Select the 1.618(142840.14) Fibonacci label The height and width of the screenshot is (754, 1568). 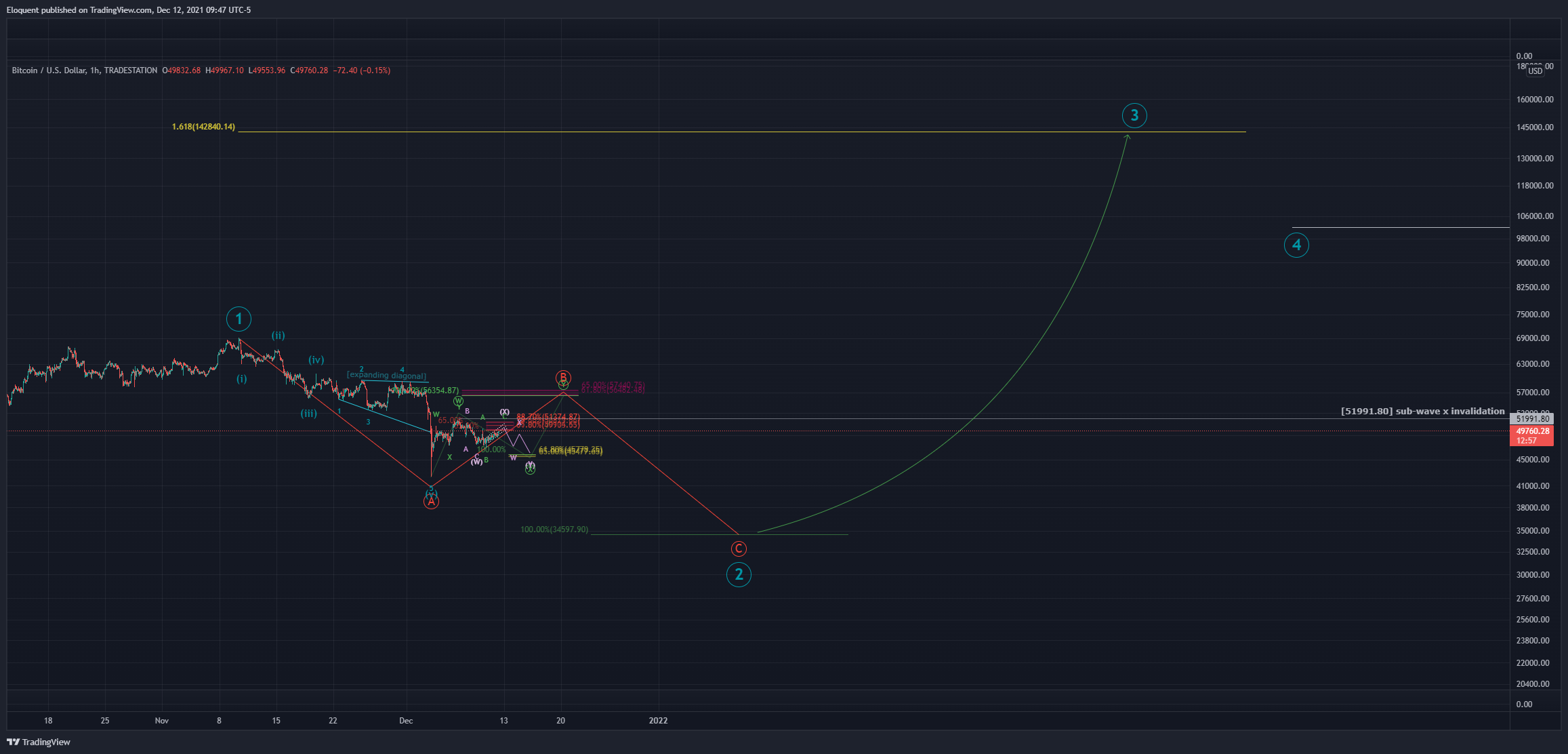pos(203,127)
